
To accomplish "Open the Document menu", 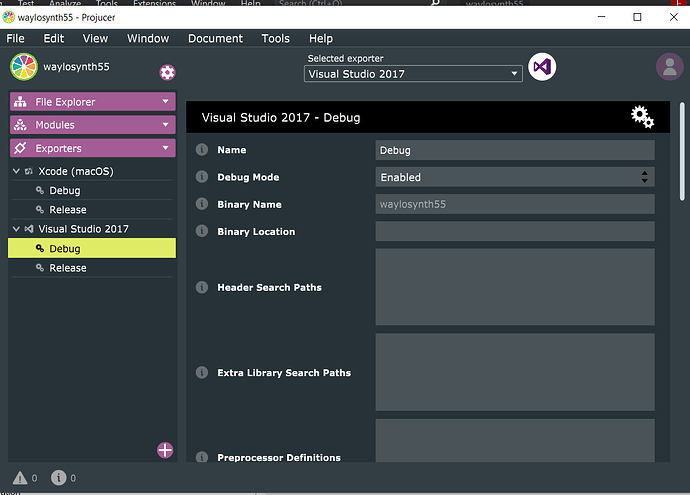I will [215, 39].
